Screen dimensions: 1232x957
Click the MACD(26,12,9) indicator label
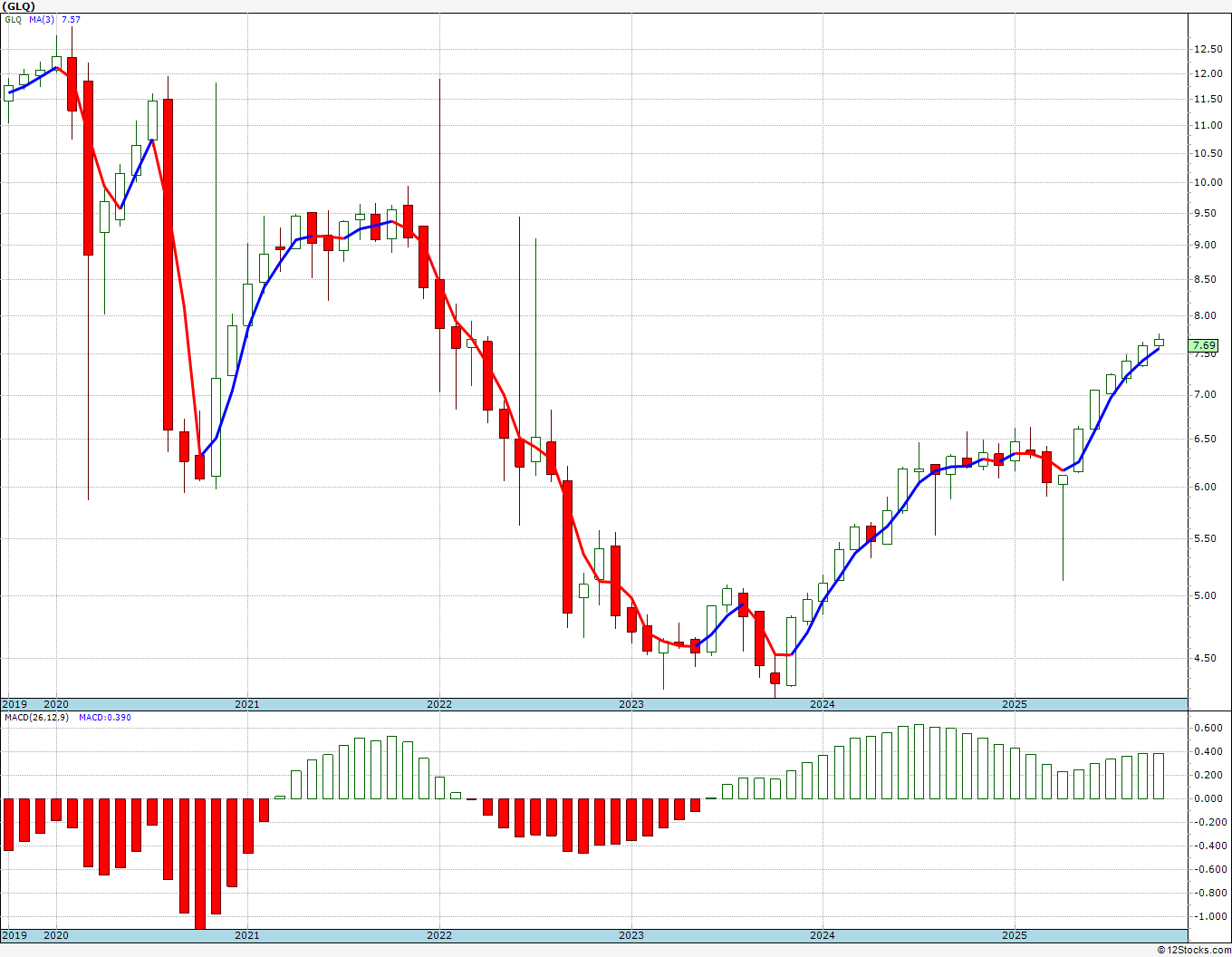[x=36, y=717]
